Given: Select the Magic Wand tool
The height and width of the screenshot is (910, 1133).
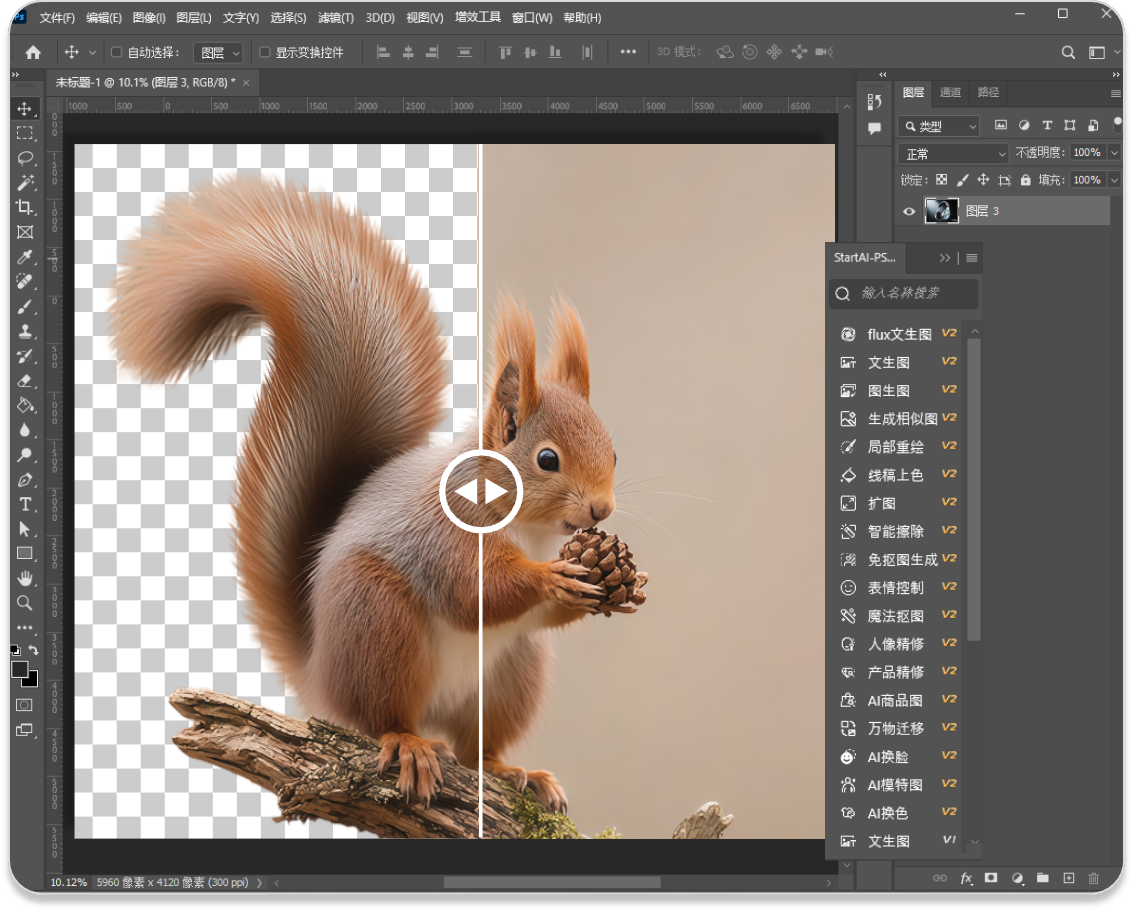Looking at the screenshot, I should [x=25, y=182].
